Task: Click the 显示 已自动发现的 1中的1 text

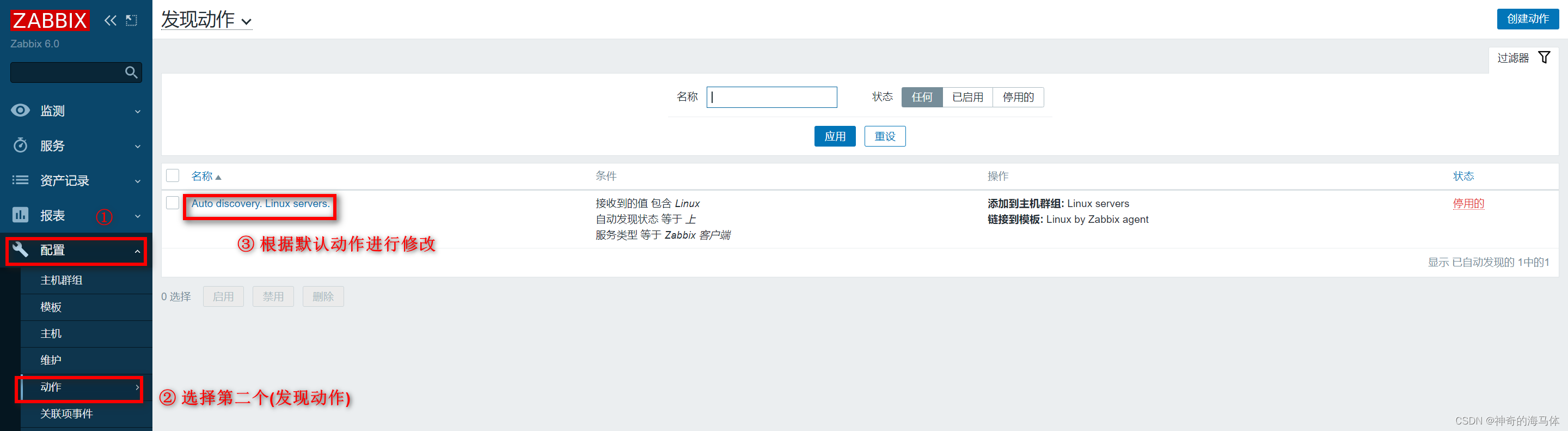Action: point(1489,262)
